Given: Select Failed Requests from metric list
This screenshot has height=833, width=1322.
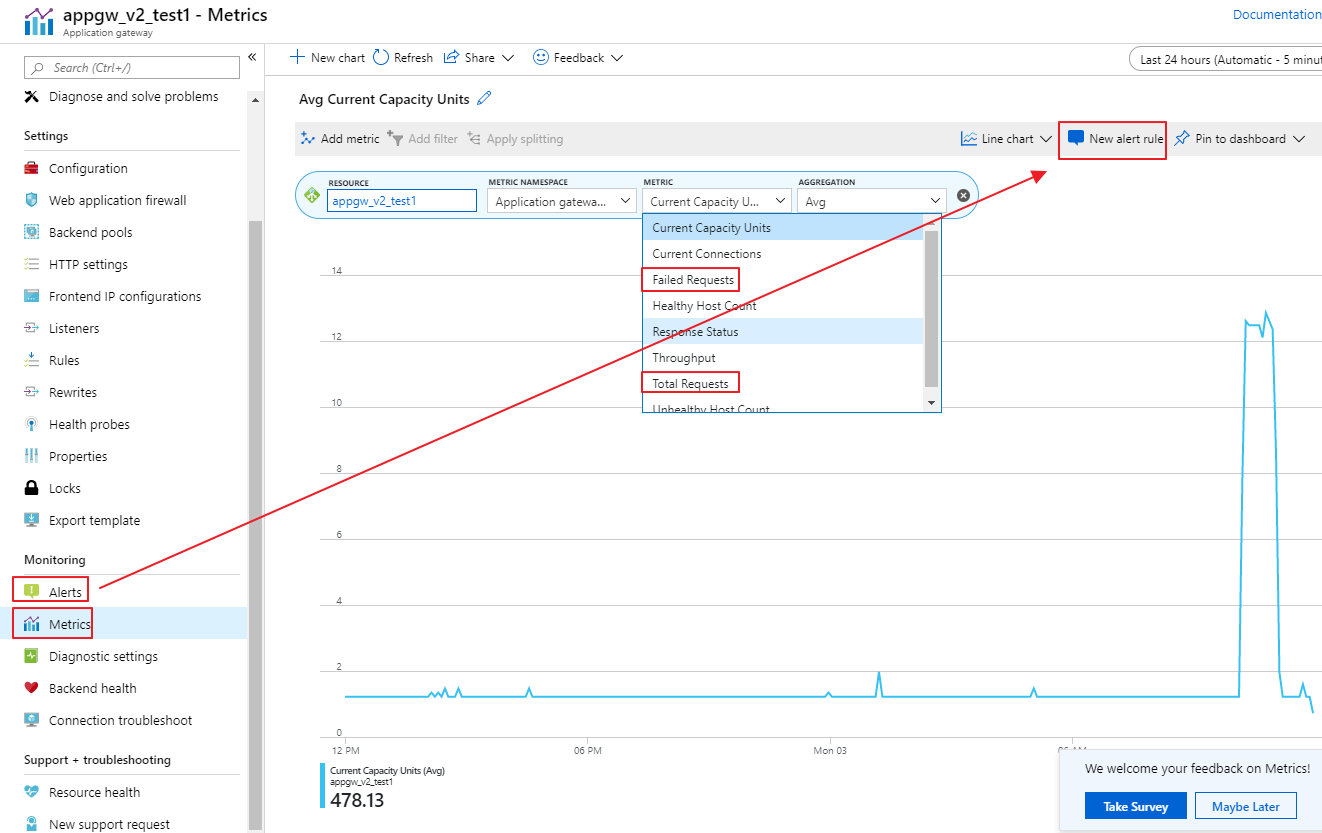Looking at the screenshot, I should (692, 280).
